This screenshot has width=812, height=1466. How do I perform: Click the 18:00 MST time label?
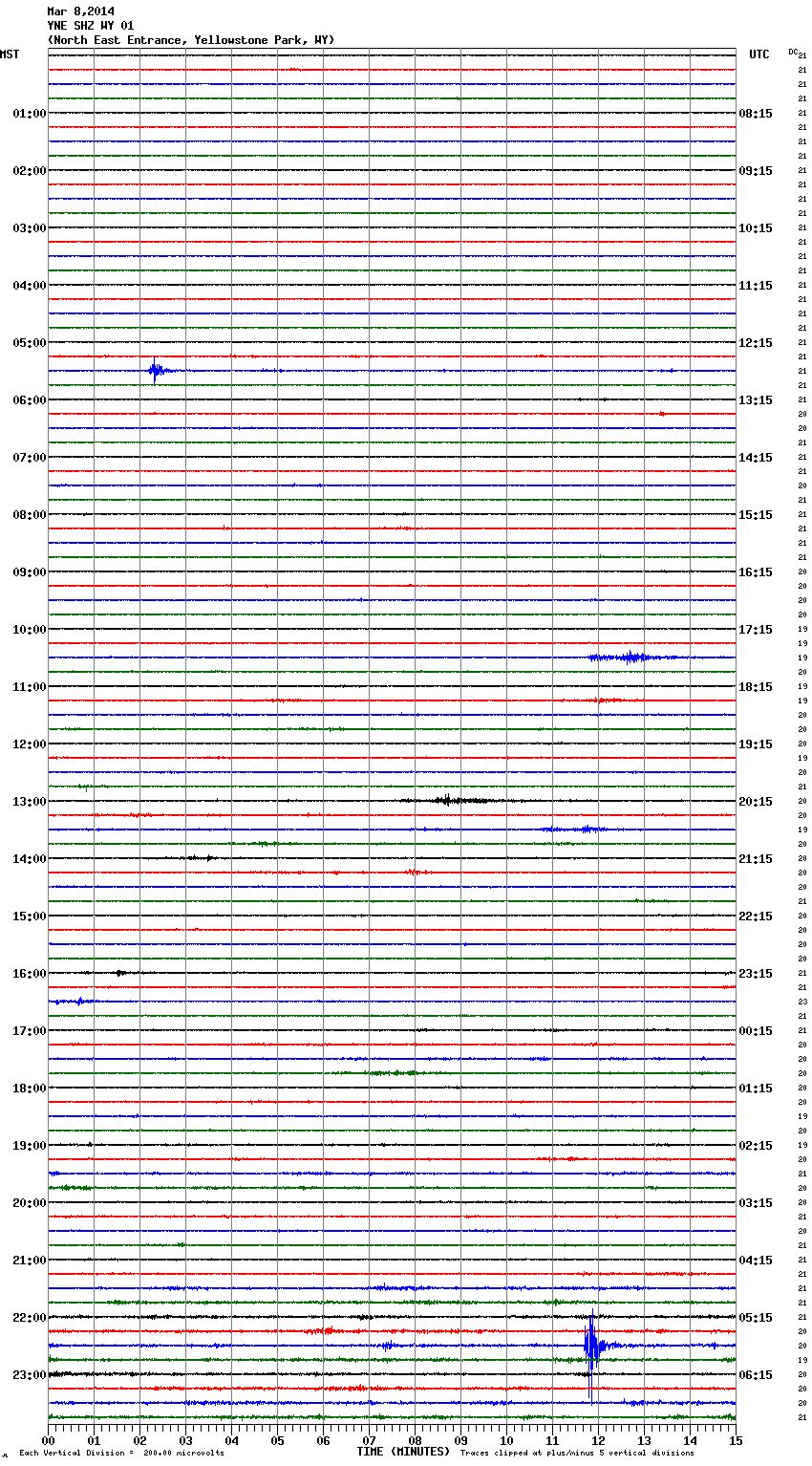click(x=29, y=1089)
